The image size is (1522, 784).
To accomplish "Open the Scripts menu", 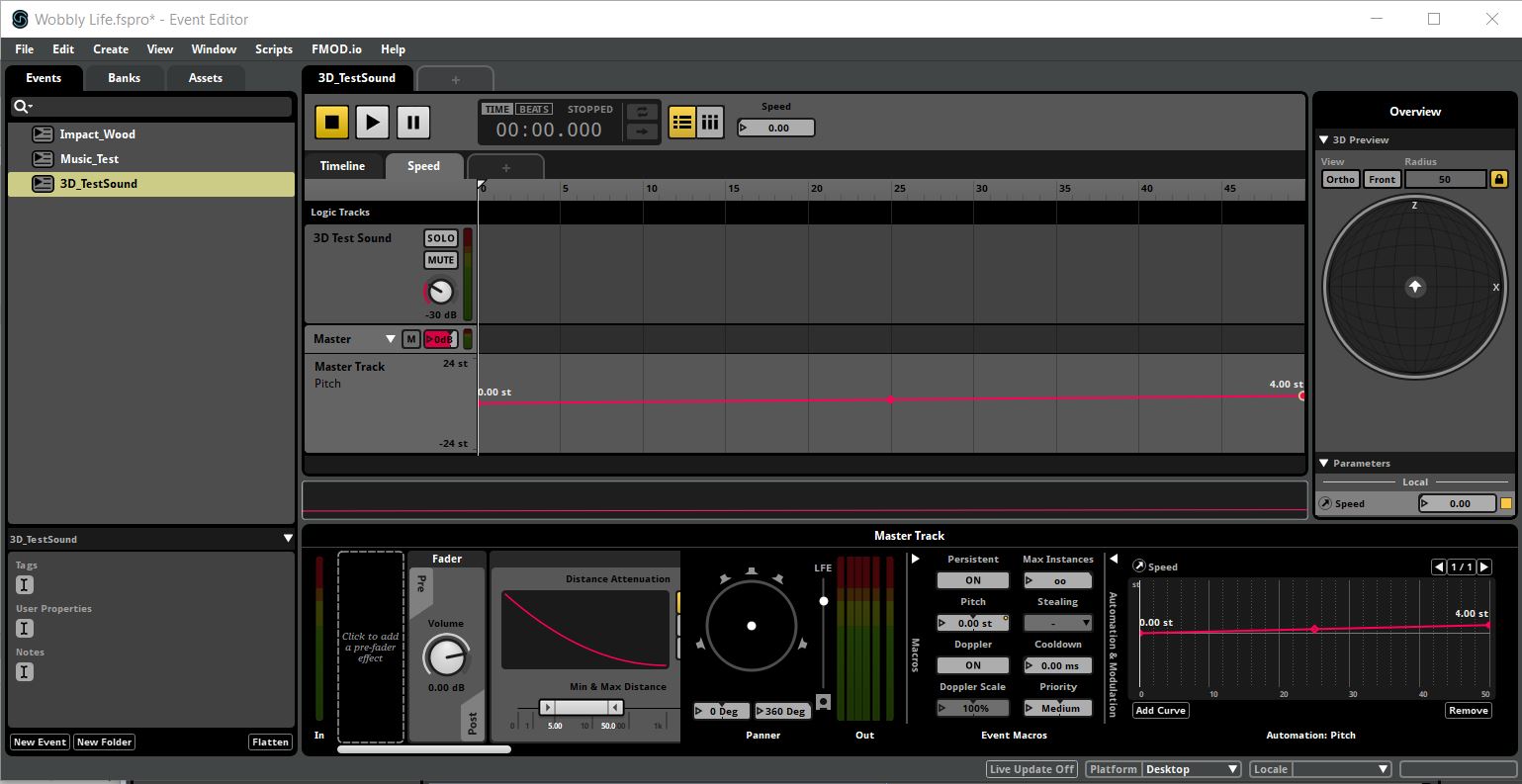I will click(274, 49).
